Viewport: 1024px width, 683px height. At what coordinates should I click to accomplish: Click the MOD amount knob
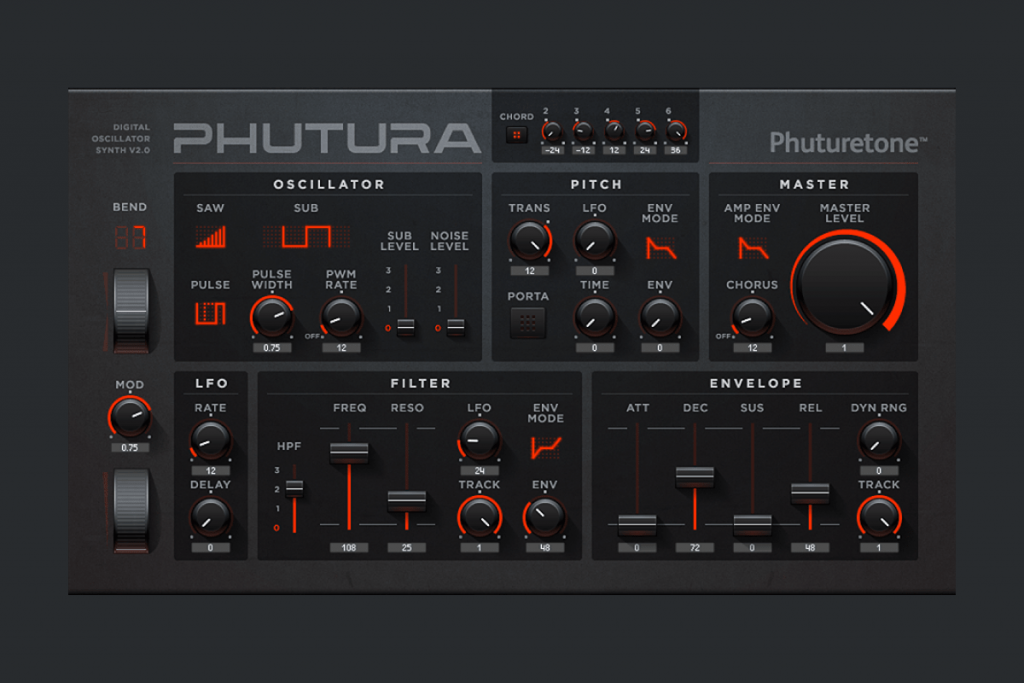pyautogui.click(x=129, y=417)
